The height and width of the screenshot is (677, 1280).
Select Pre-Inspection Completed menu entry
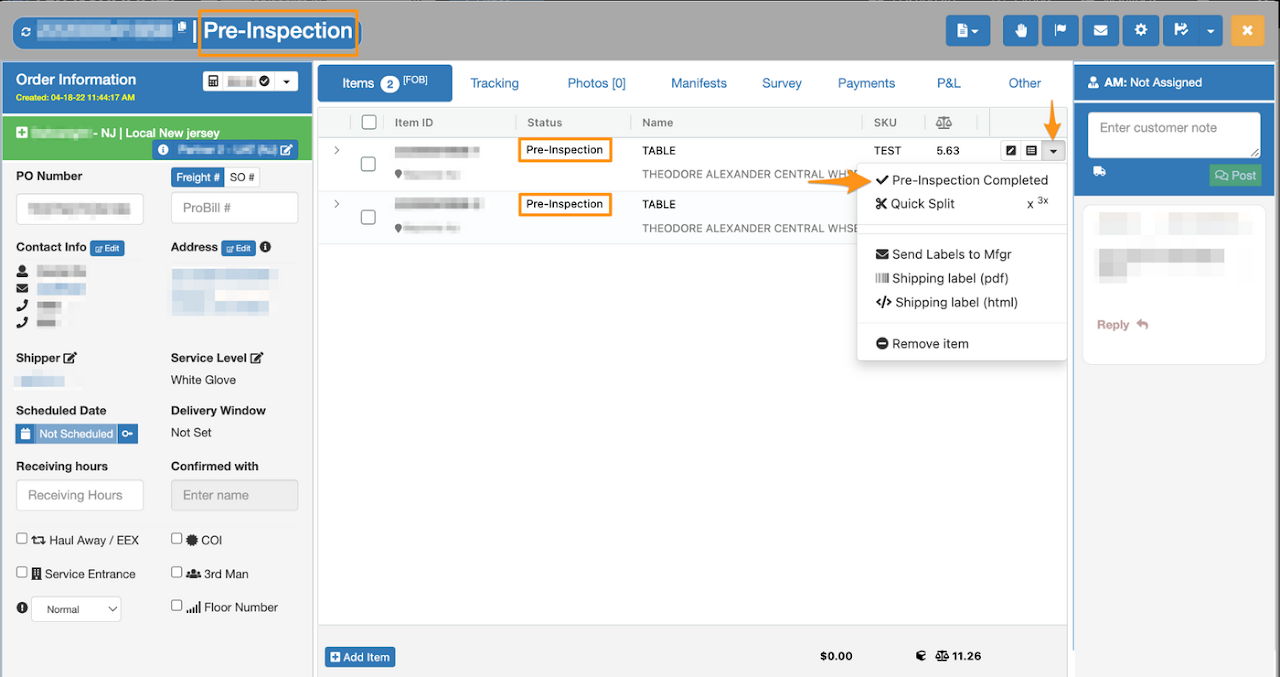pyautogui.click(x=962, y=180)
